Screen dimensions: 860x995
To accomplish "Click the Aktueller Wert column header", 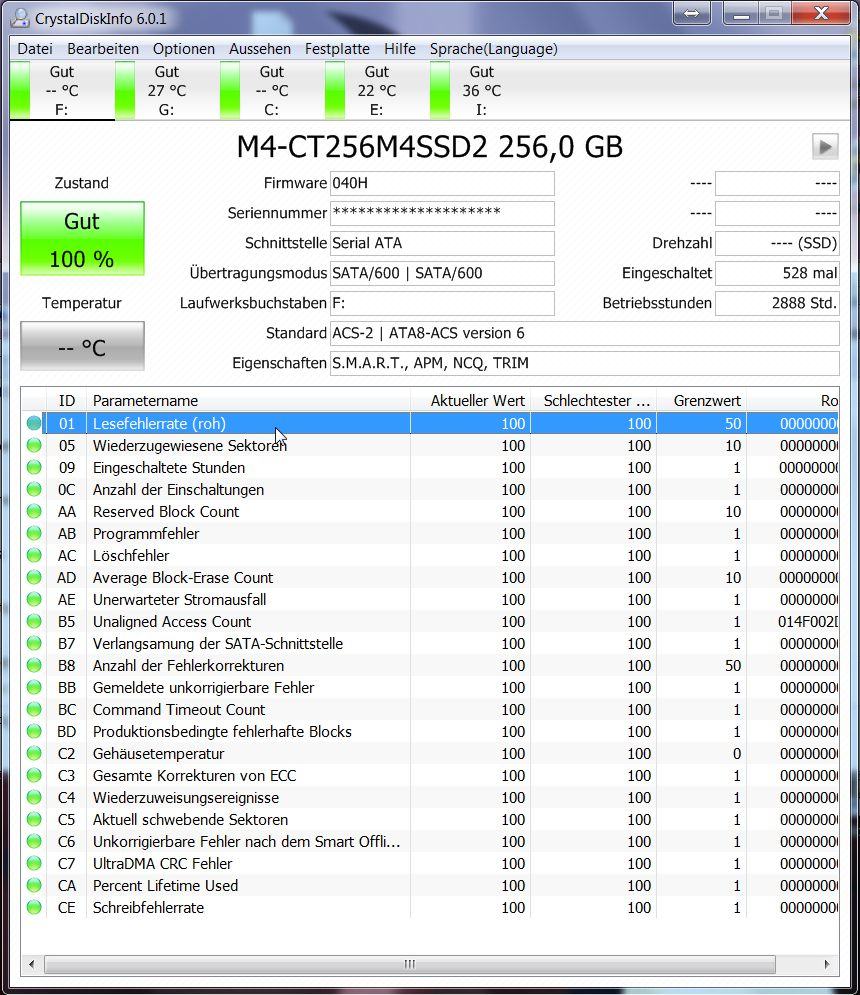I will [x=470, y=400].
